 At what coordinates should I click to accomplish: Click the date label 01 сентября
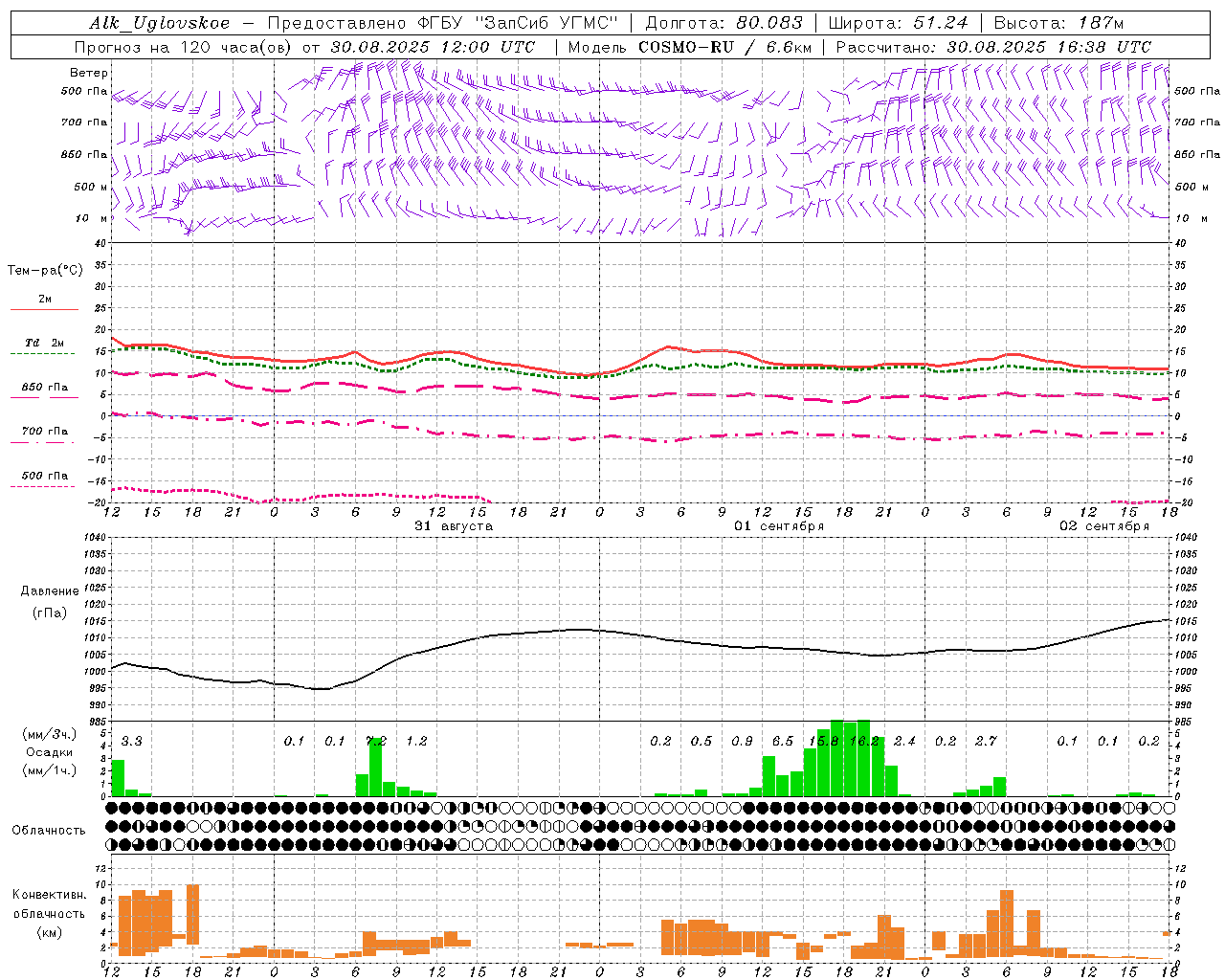779,526
